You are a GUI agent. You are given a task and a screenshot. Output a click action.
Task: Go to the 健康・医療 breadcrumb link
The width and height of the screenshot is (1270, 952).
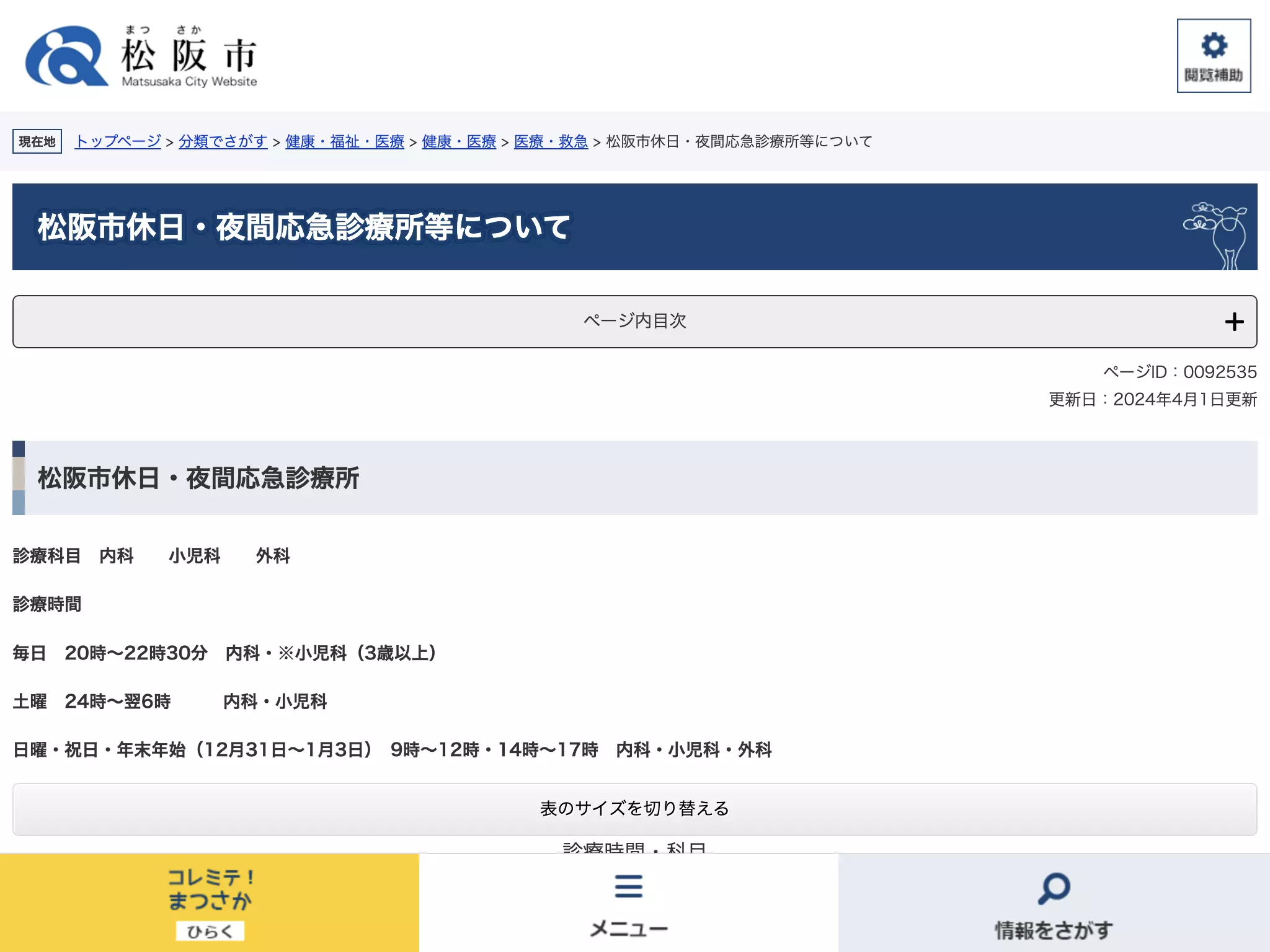[459, 141]
